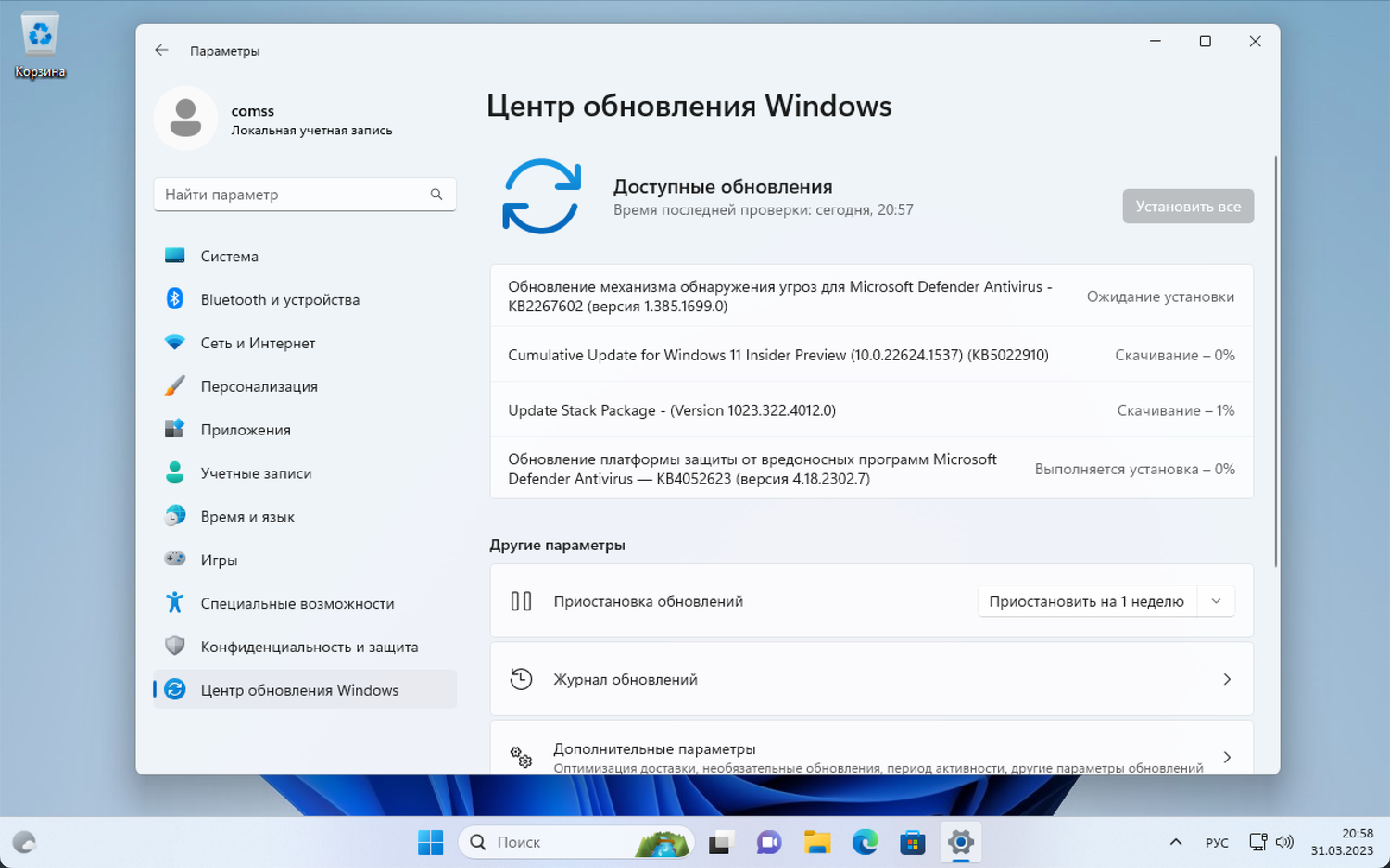Click the Bluetooth icon in sidebar
Viewport: 1390px width, 868px height.
tap(174, 298)
